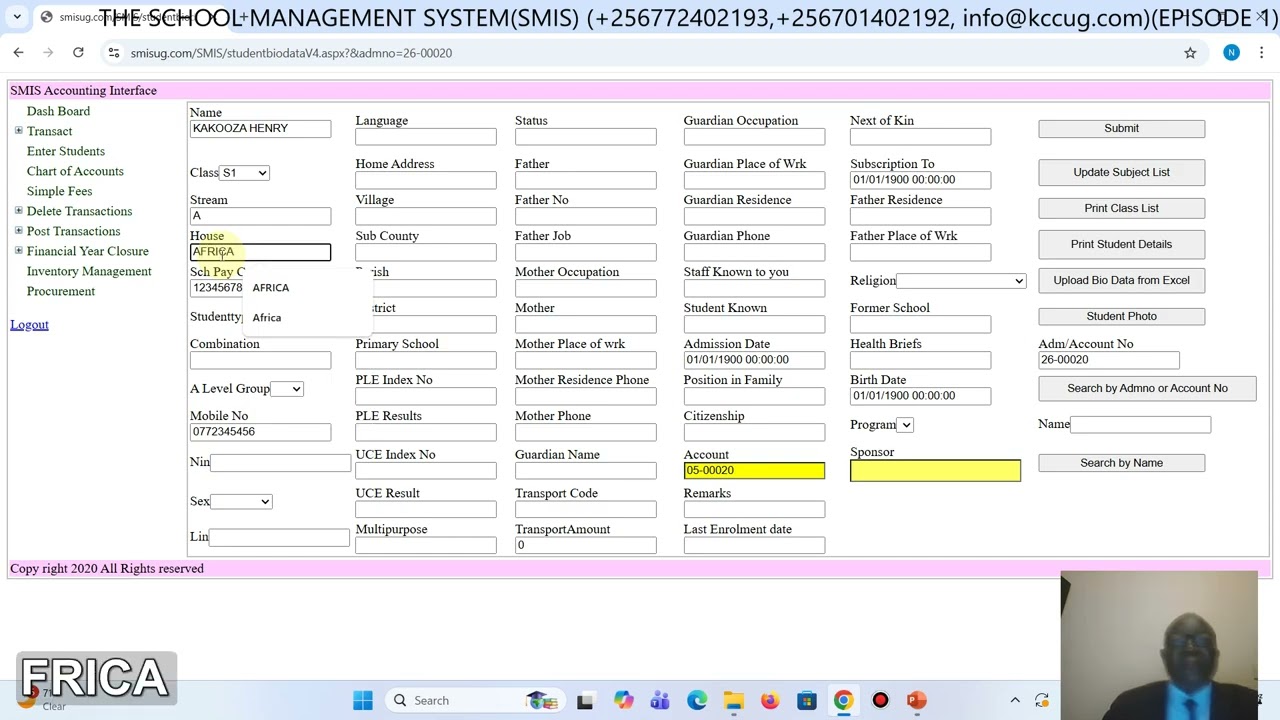Click the Name field containing KAKOOZA HENRY
This screenshot has height=720, width=1280.
260,128
